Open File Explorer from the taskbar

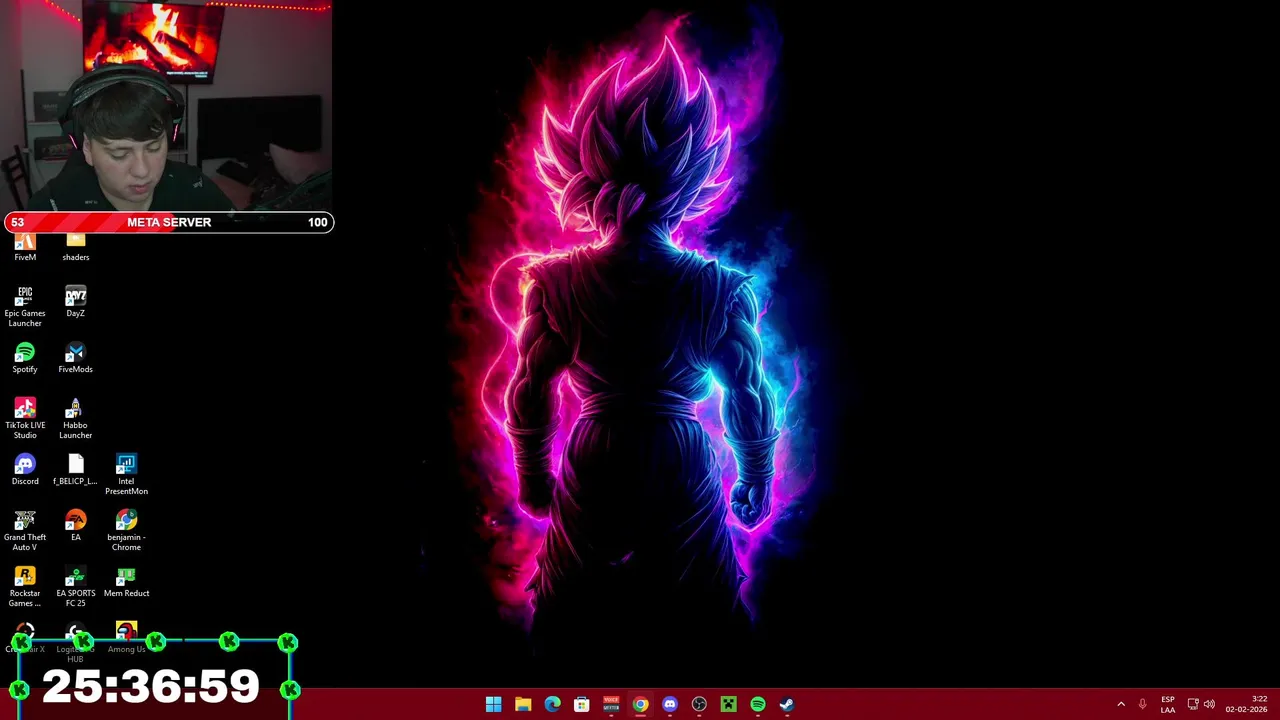click(523, 704)
